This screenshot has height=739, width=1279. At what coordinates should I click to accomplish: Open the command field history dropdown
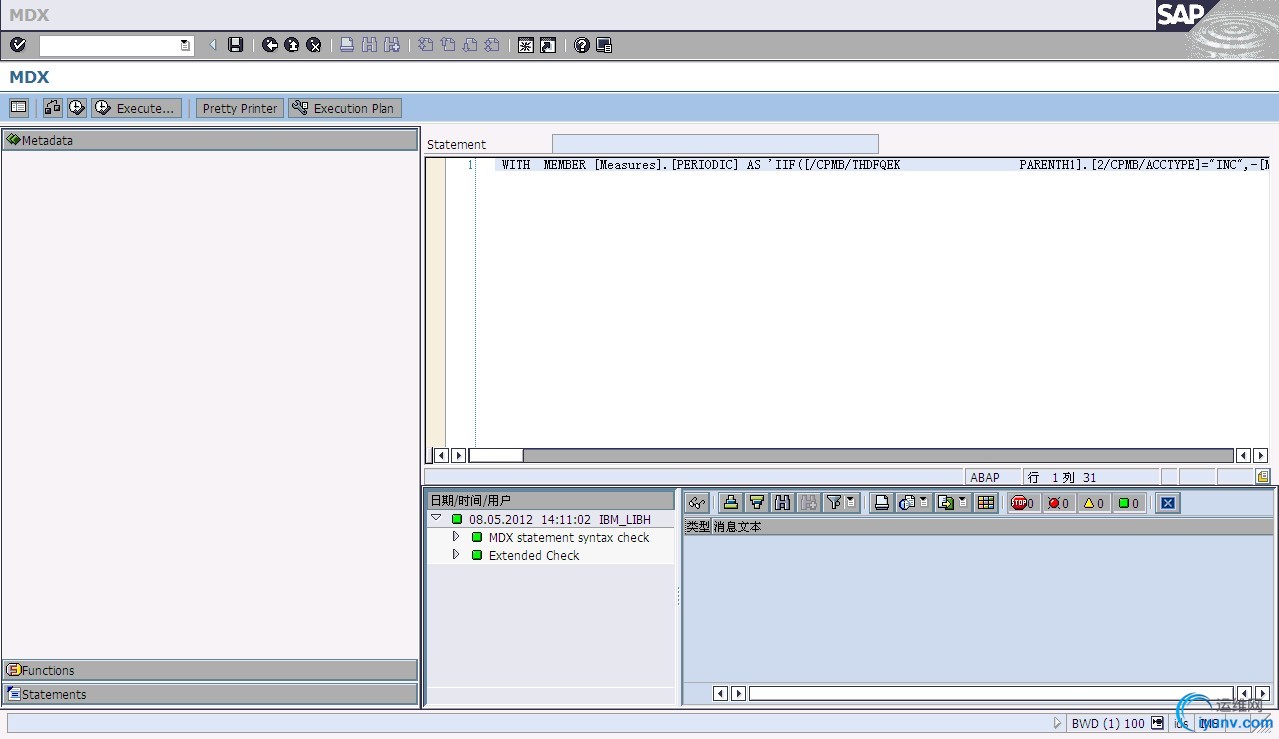(x=185, y=45)
